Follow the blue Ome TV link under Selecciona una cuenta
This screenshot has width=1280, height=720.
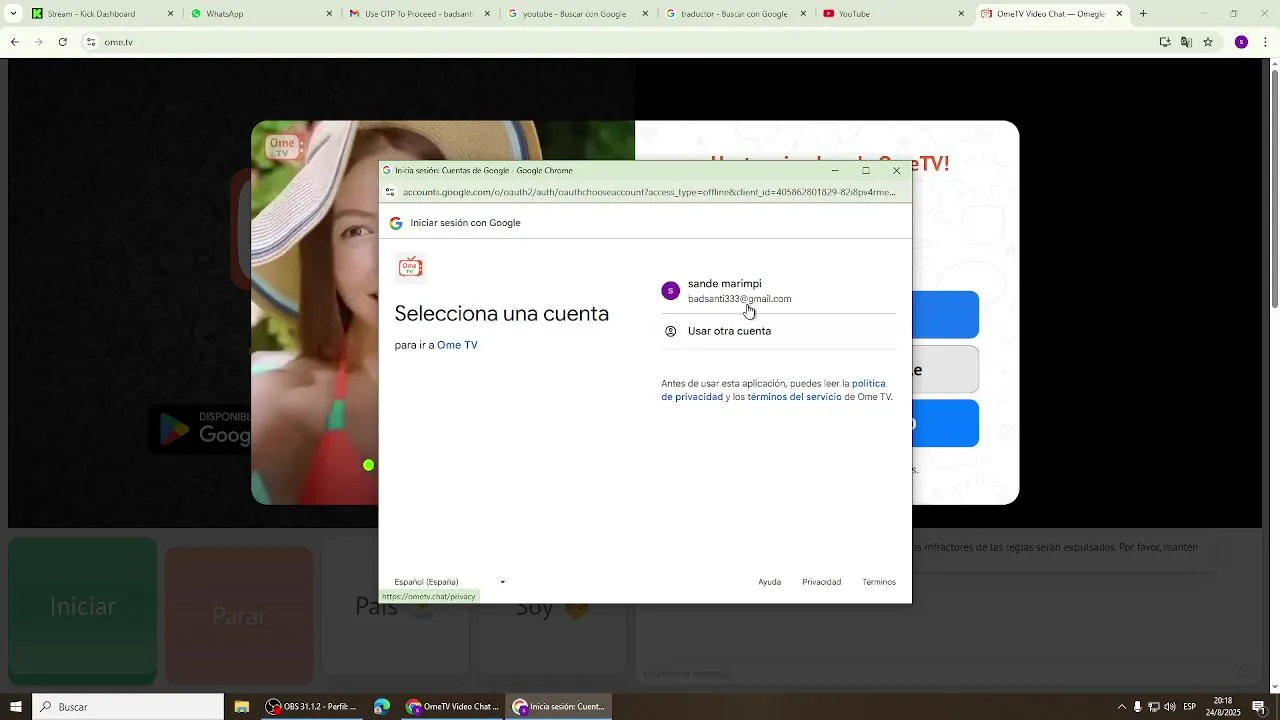coord(457,345)
